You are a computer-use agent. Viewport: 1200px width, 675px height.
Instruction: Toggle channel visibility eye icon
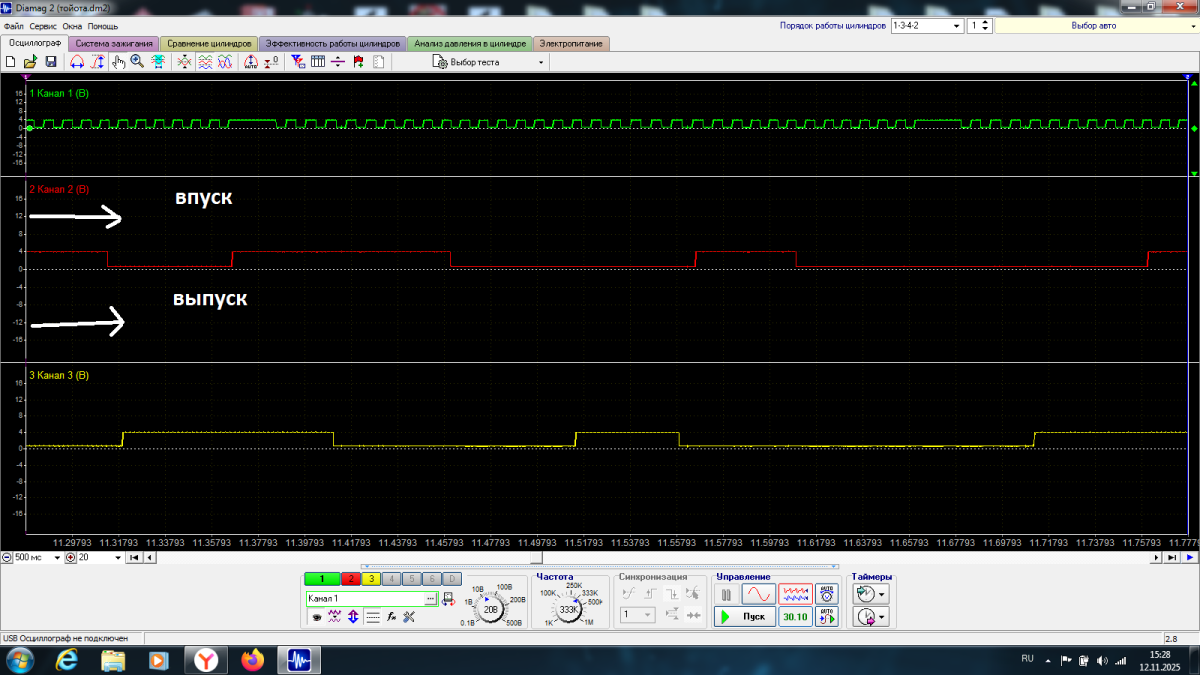tap(316, 617)
